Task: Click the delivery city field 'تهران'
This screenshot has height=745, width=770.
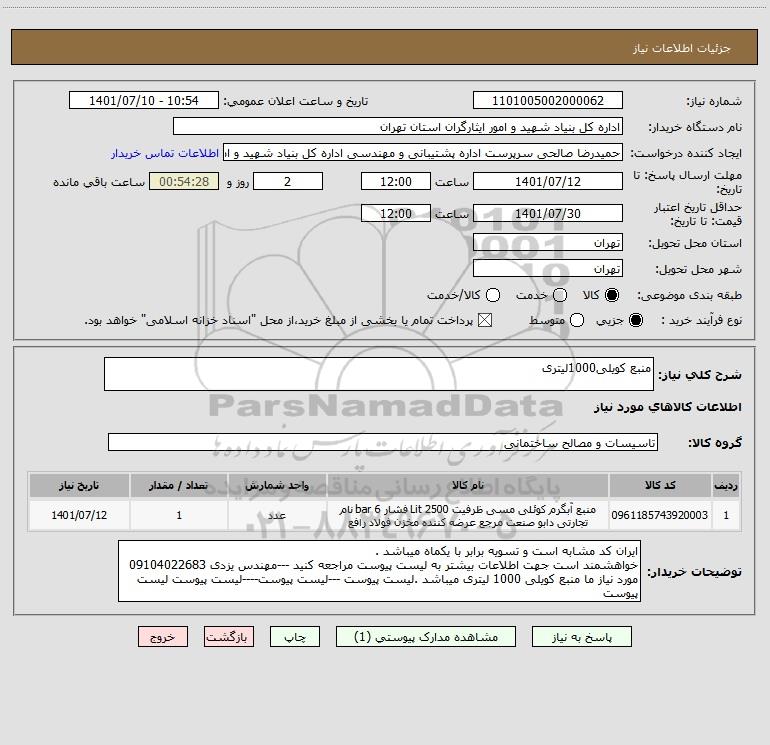Action: coord(548,269)
